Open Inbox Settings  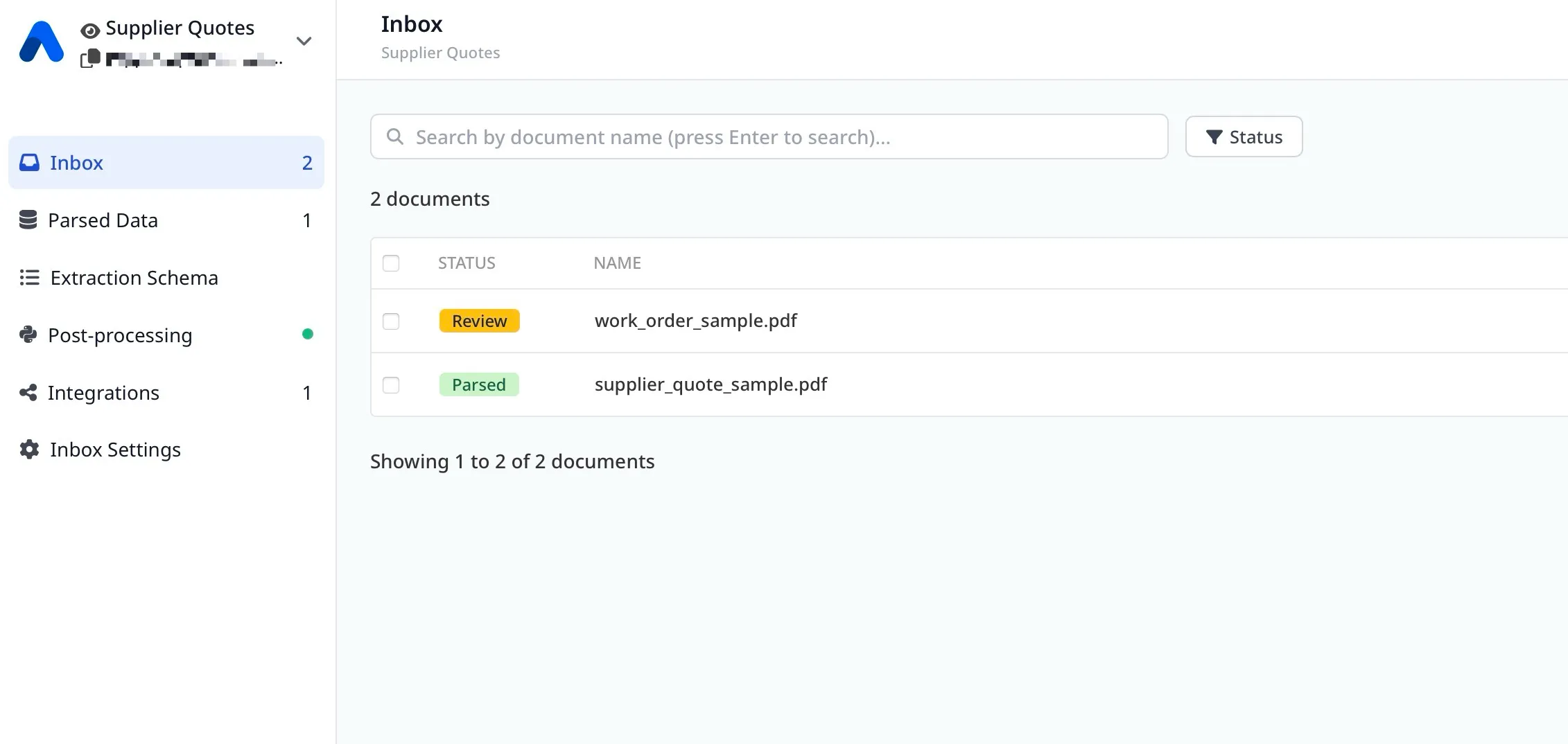(x=166, y=449)
